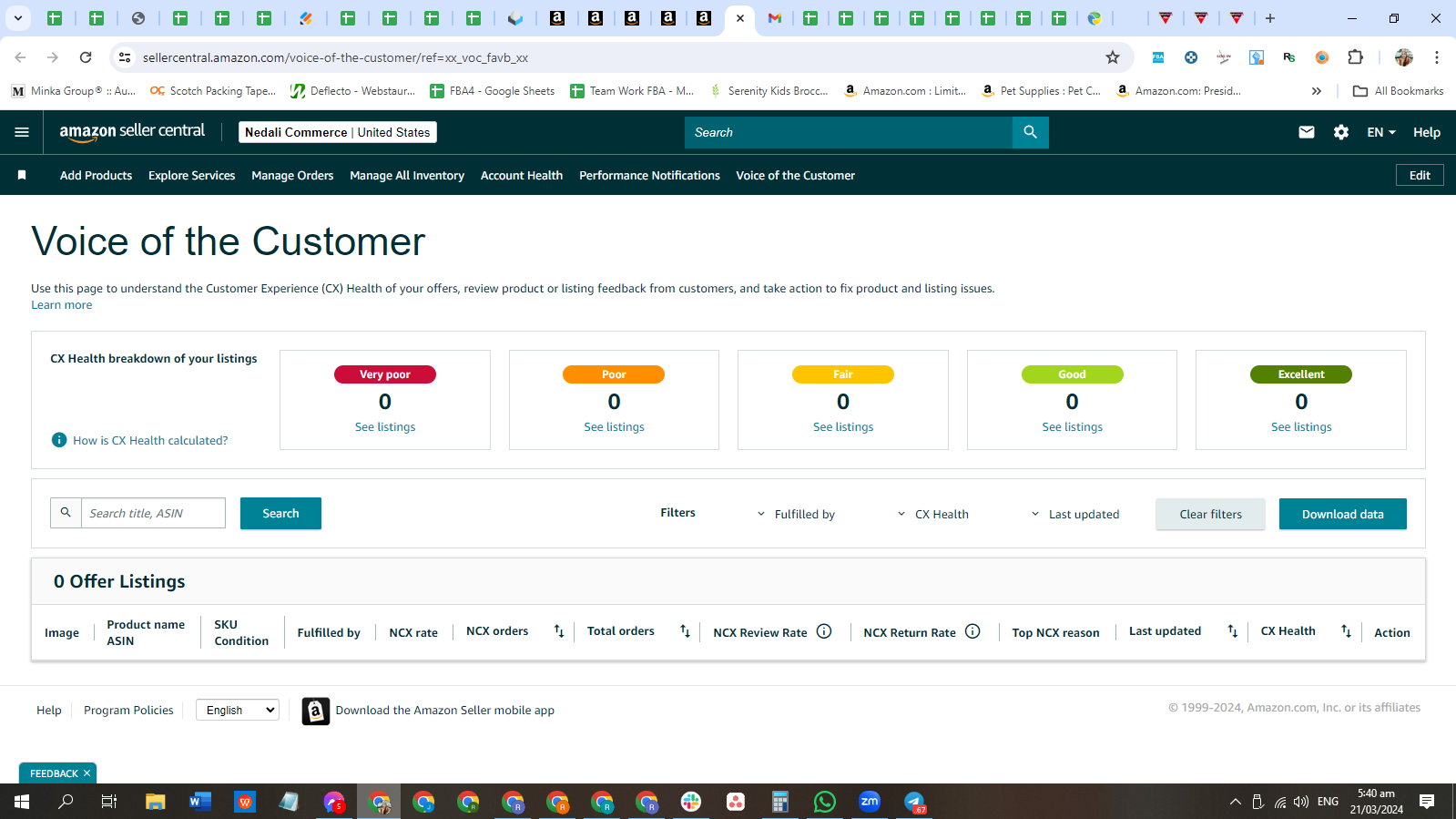This screenshot has height=819, width=1456.
Task: Open File Explorer from the taskbar
Action: (156, 802)
